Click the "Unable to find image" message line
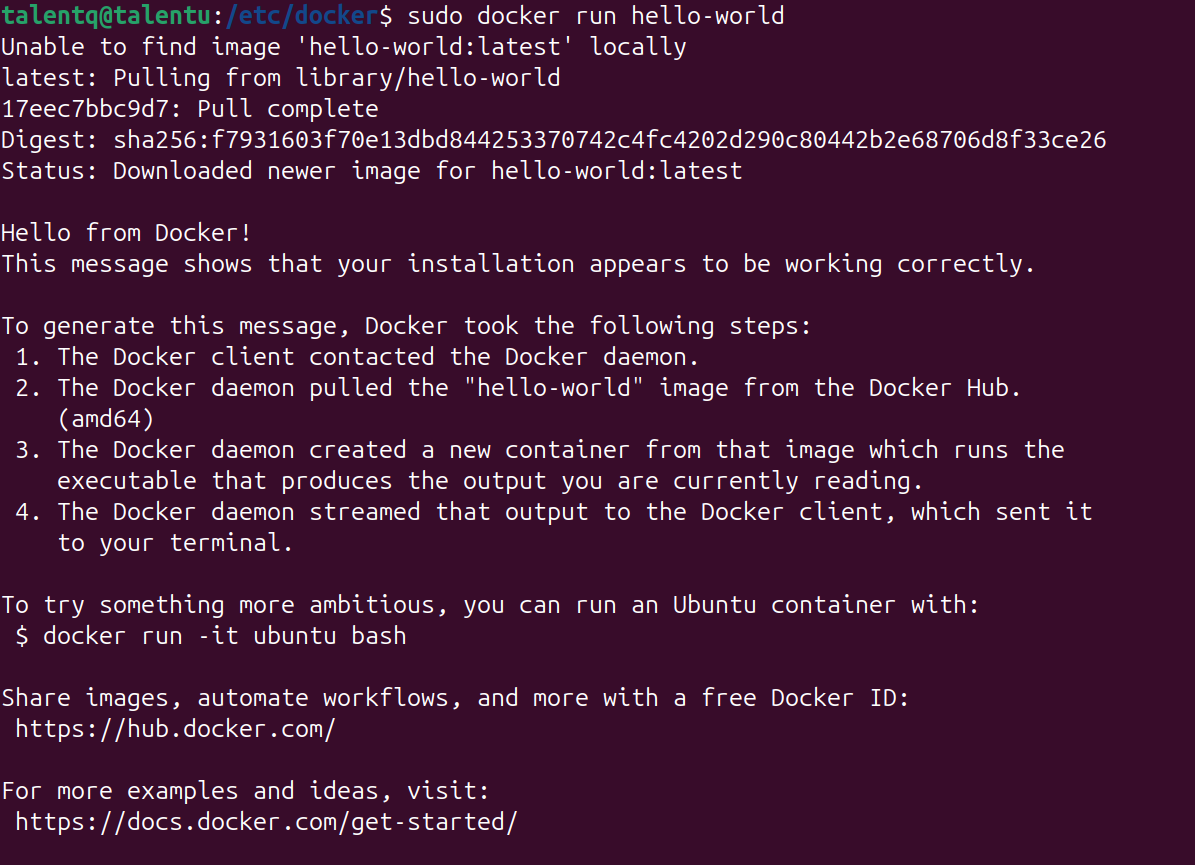Image resolution: width=1195 pixels, height=865 pixels. [x=343, y=47]
